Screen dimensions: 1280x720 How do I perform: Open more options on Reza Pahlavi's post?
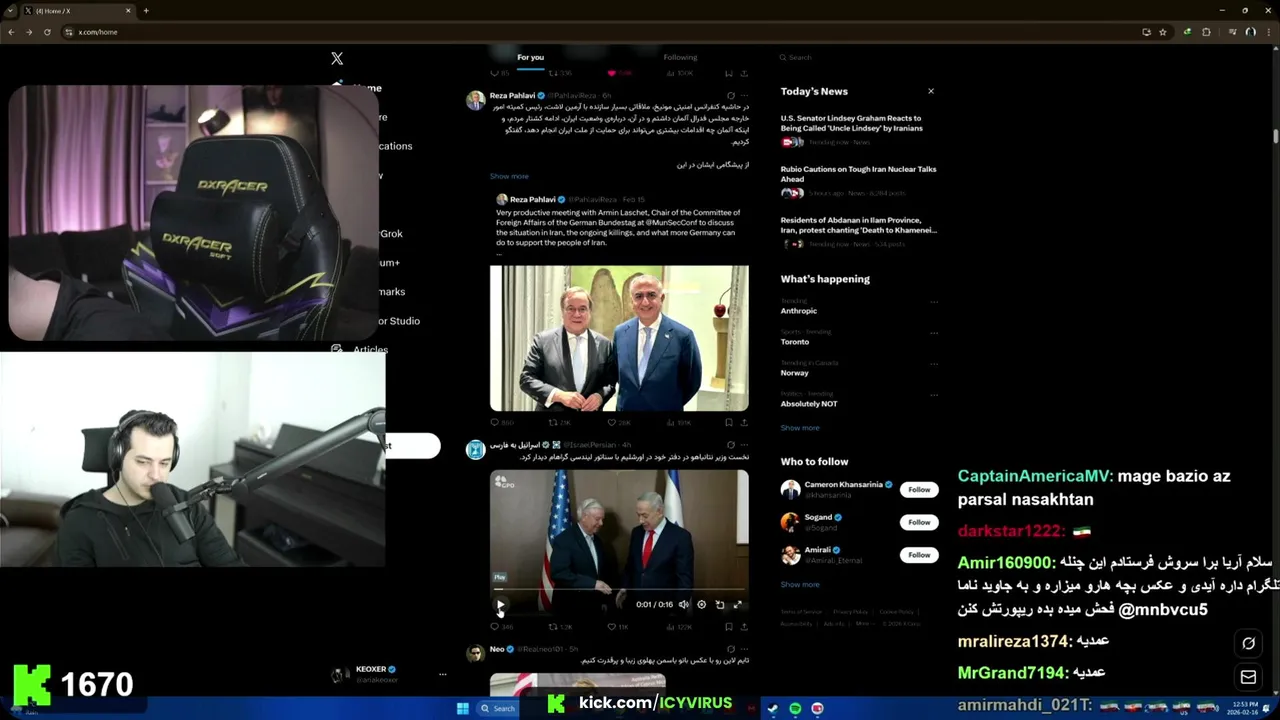point(744,96)
